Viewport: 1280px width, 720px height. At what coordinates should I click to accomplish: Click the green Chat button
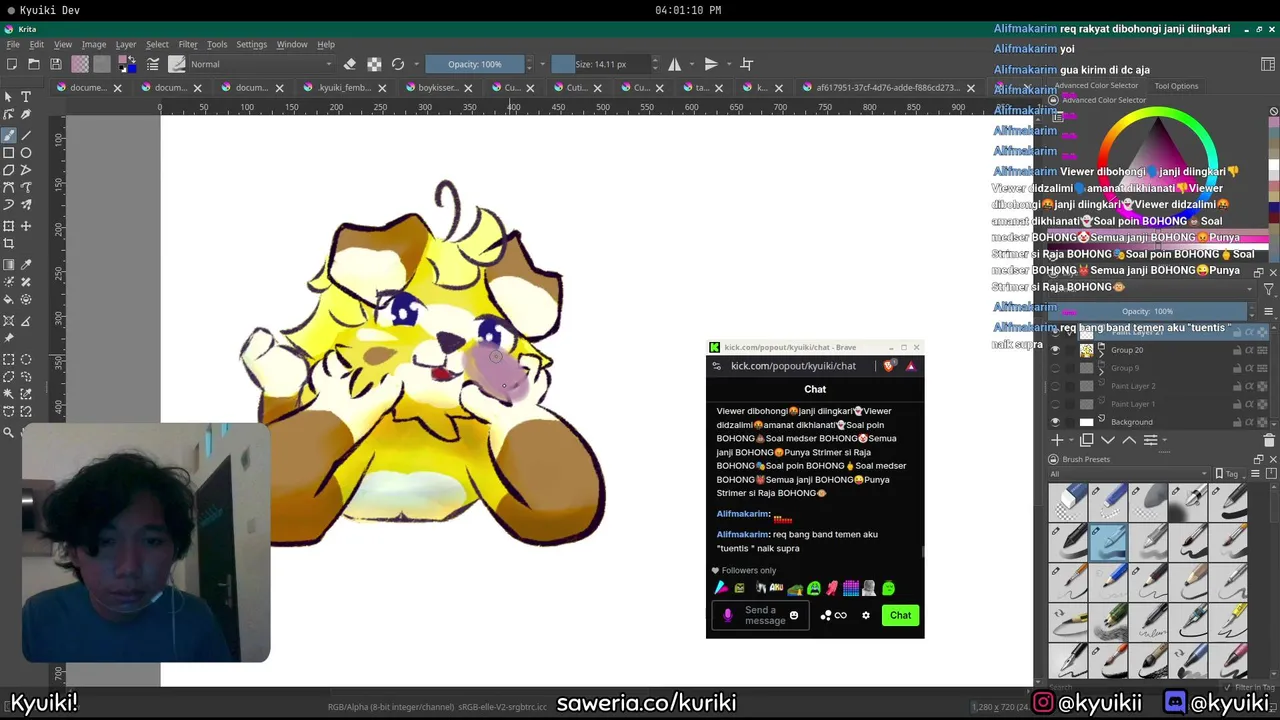(900, 615)
